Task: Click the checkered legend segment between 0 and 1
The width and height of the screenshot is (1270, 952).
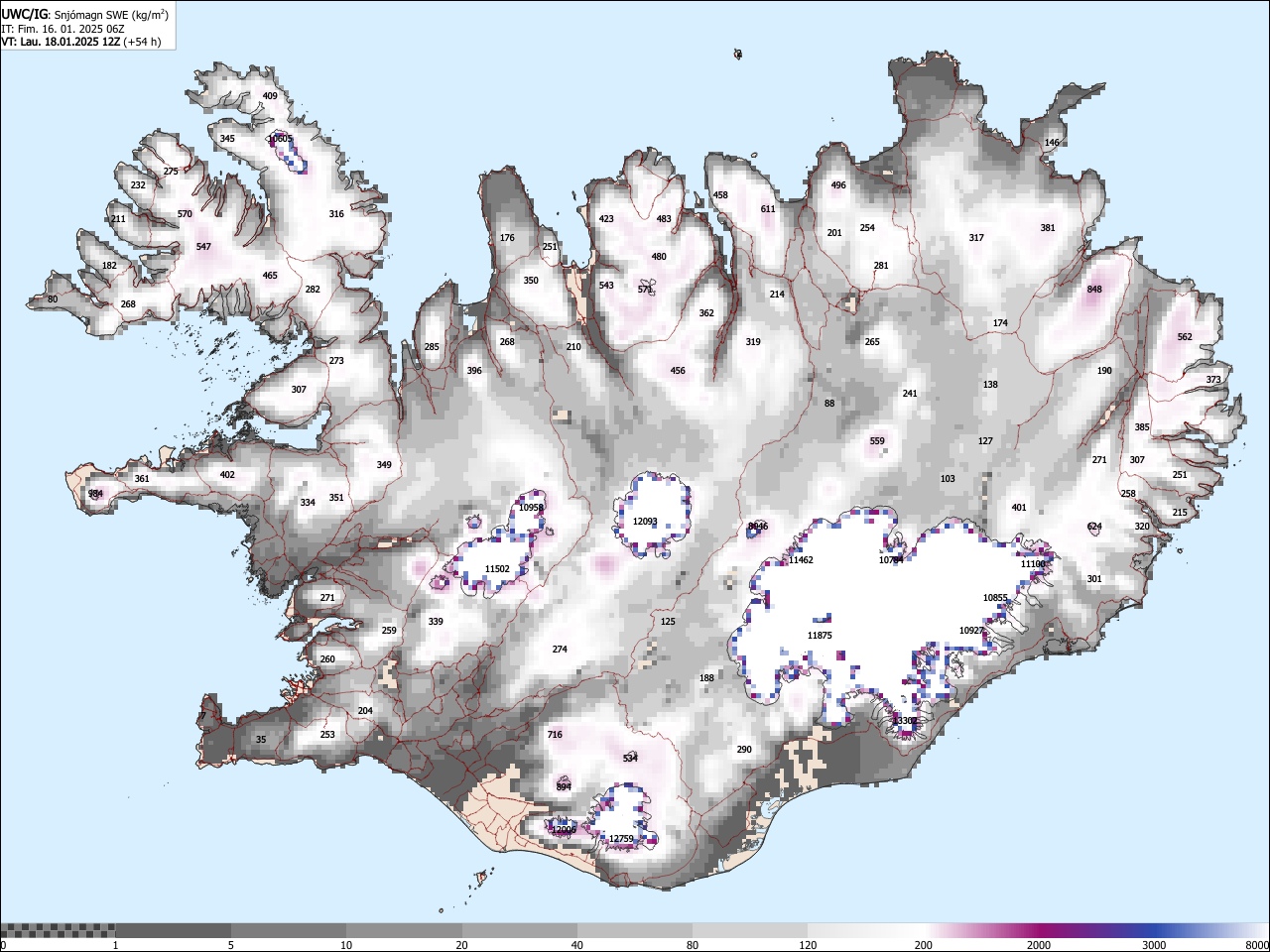Action: 58,930
